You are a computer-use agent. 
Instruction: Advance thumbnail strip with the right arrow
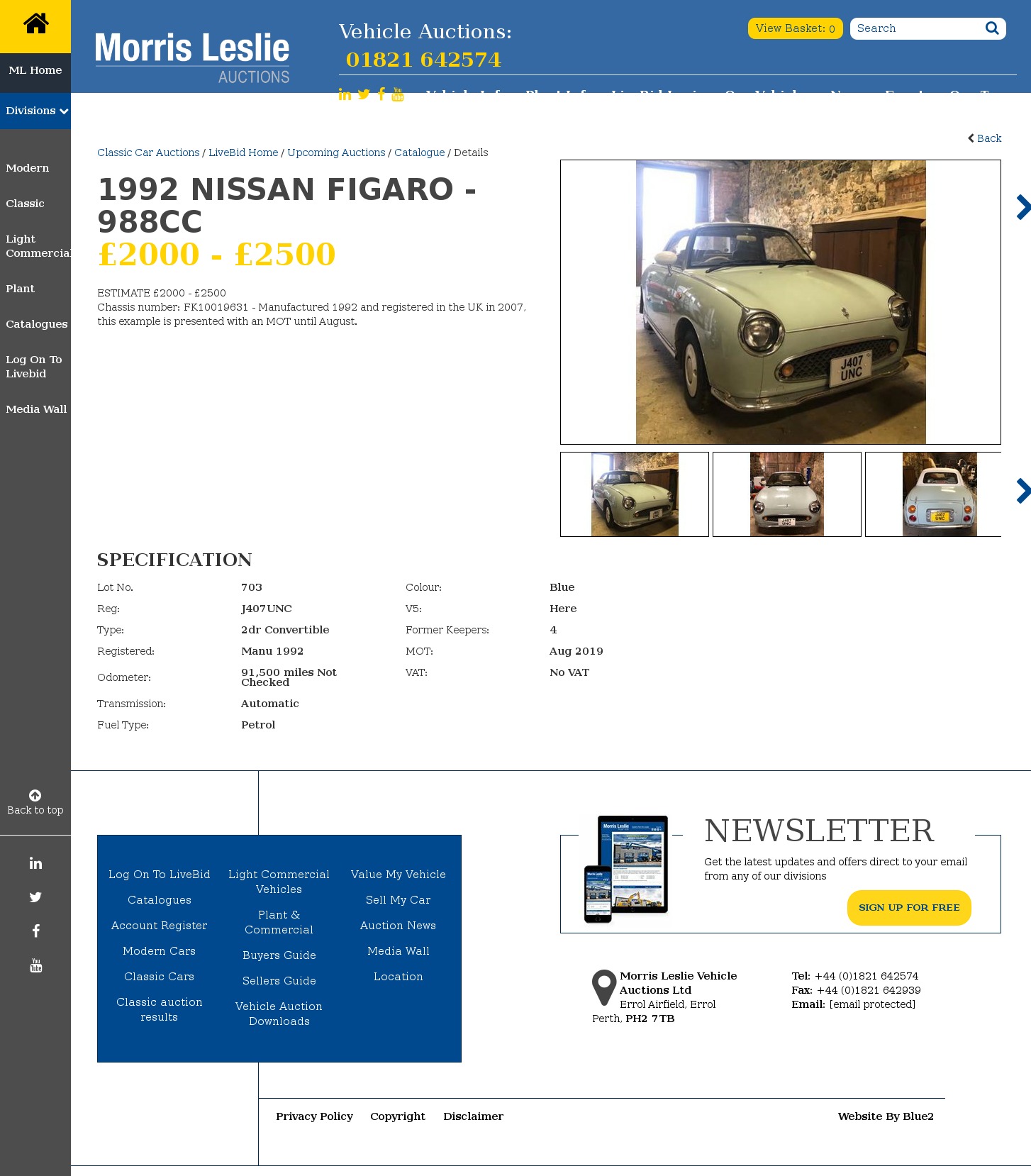point(1023,491)
